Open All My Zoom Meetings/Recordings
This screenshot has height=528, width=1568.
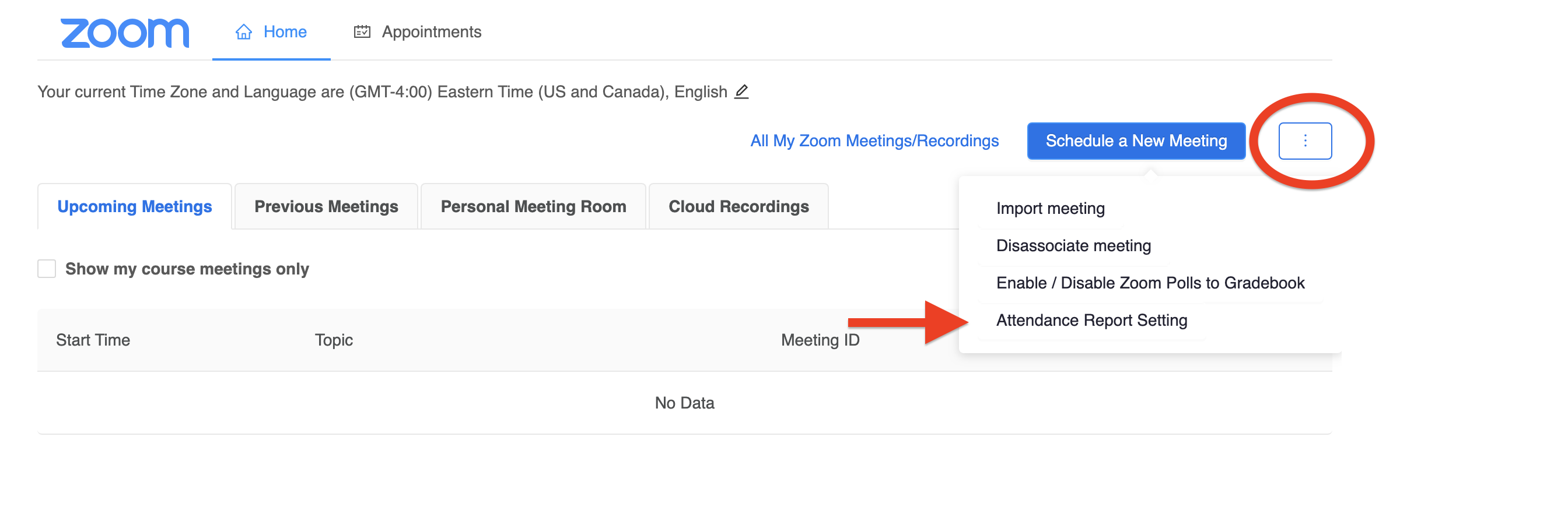(874, 140)
